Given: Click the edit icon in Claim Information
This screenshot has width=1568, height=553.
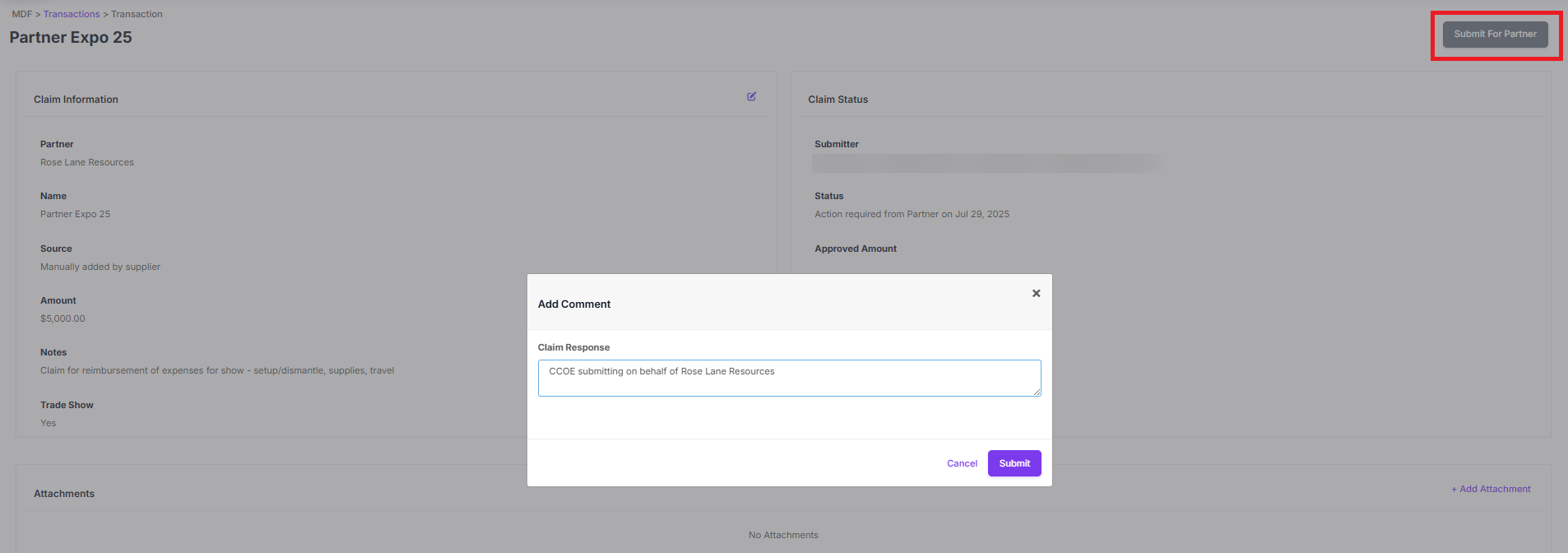Looking at the screenshot, I should 751,97.
